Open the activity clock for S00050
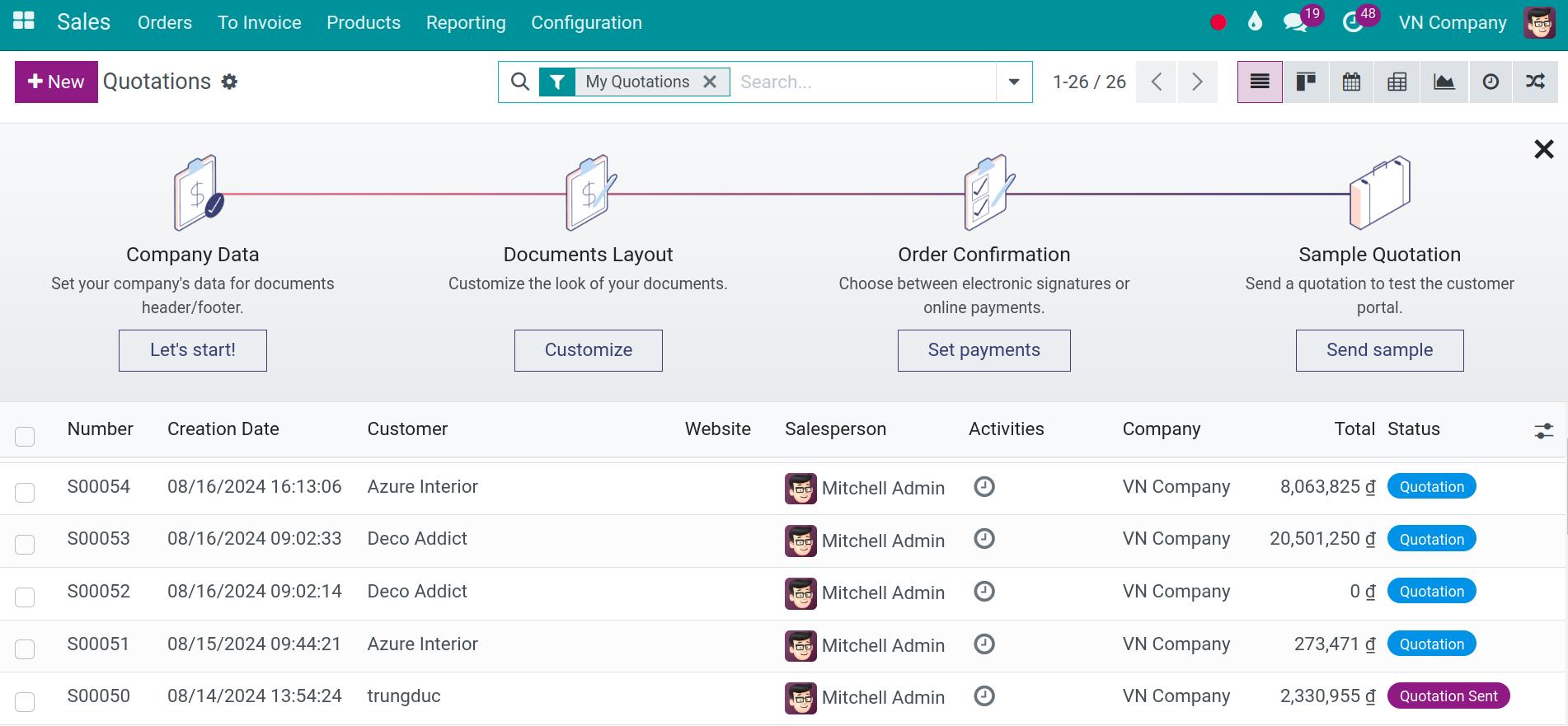 click(x=984, y=696)
